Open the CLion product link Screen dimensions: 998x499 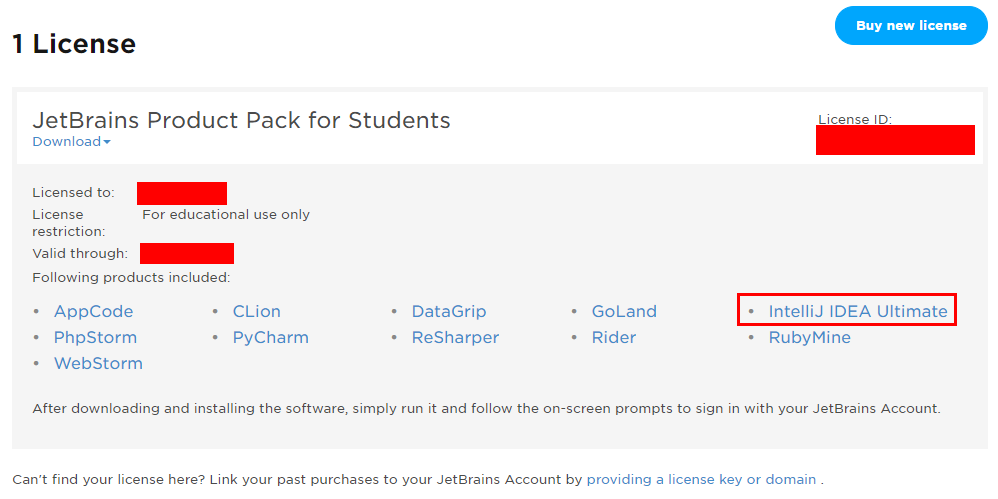(257, 311)
